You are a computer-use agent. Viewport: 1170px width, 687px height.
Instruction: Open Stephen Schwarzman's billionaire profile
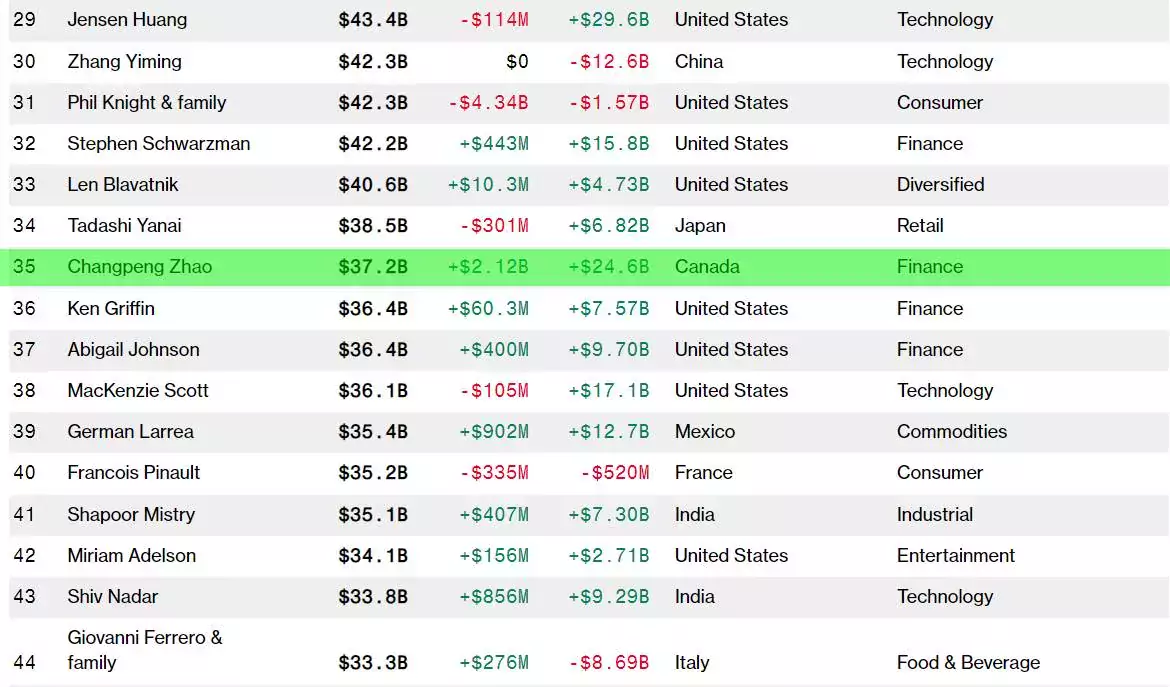pyautogui.click(x=159, y=143)
